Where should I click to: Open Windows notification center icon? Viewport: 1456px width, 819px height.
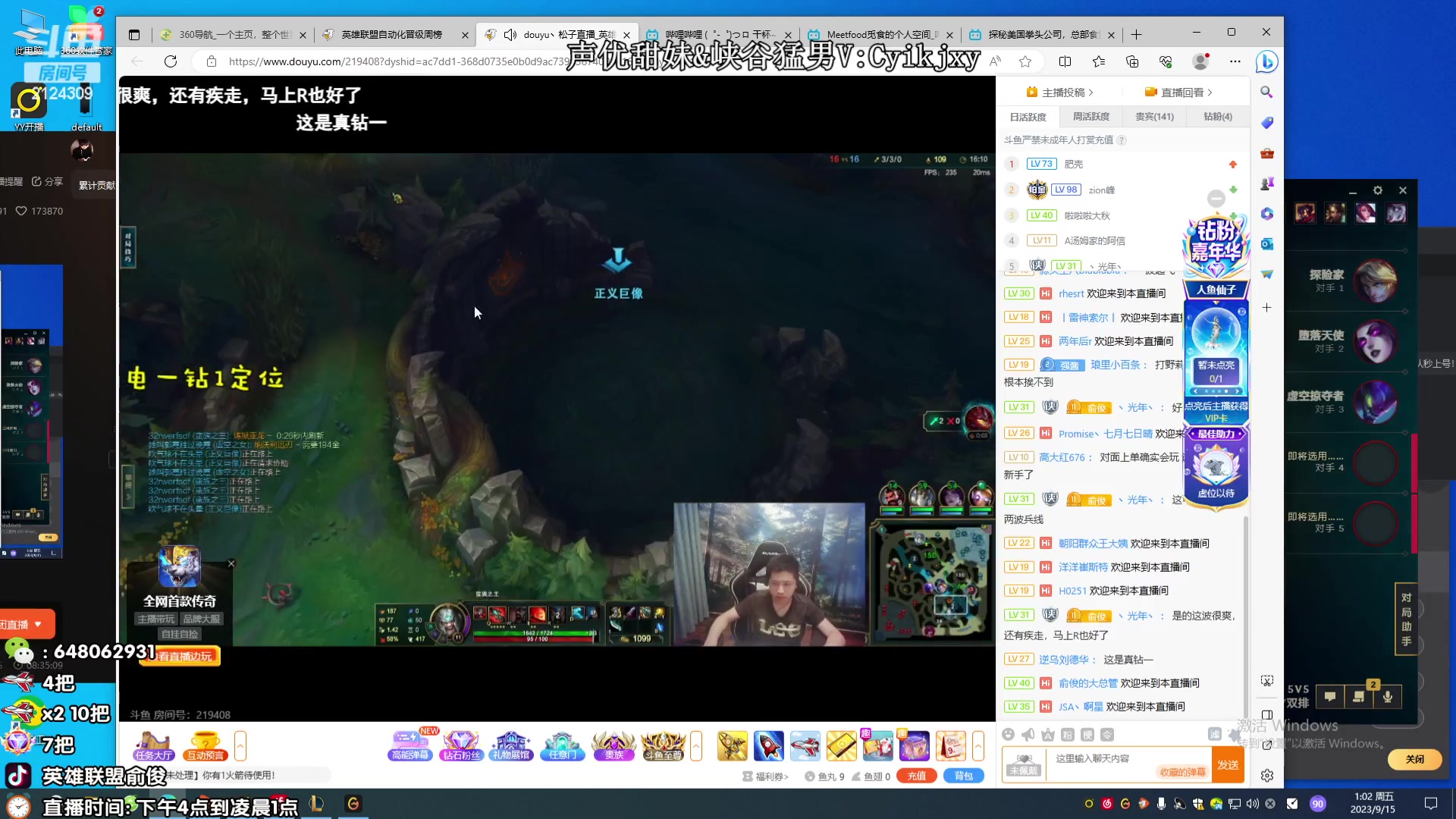tap(1430, 803)
